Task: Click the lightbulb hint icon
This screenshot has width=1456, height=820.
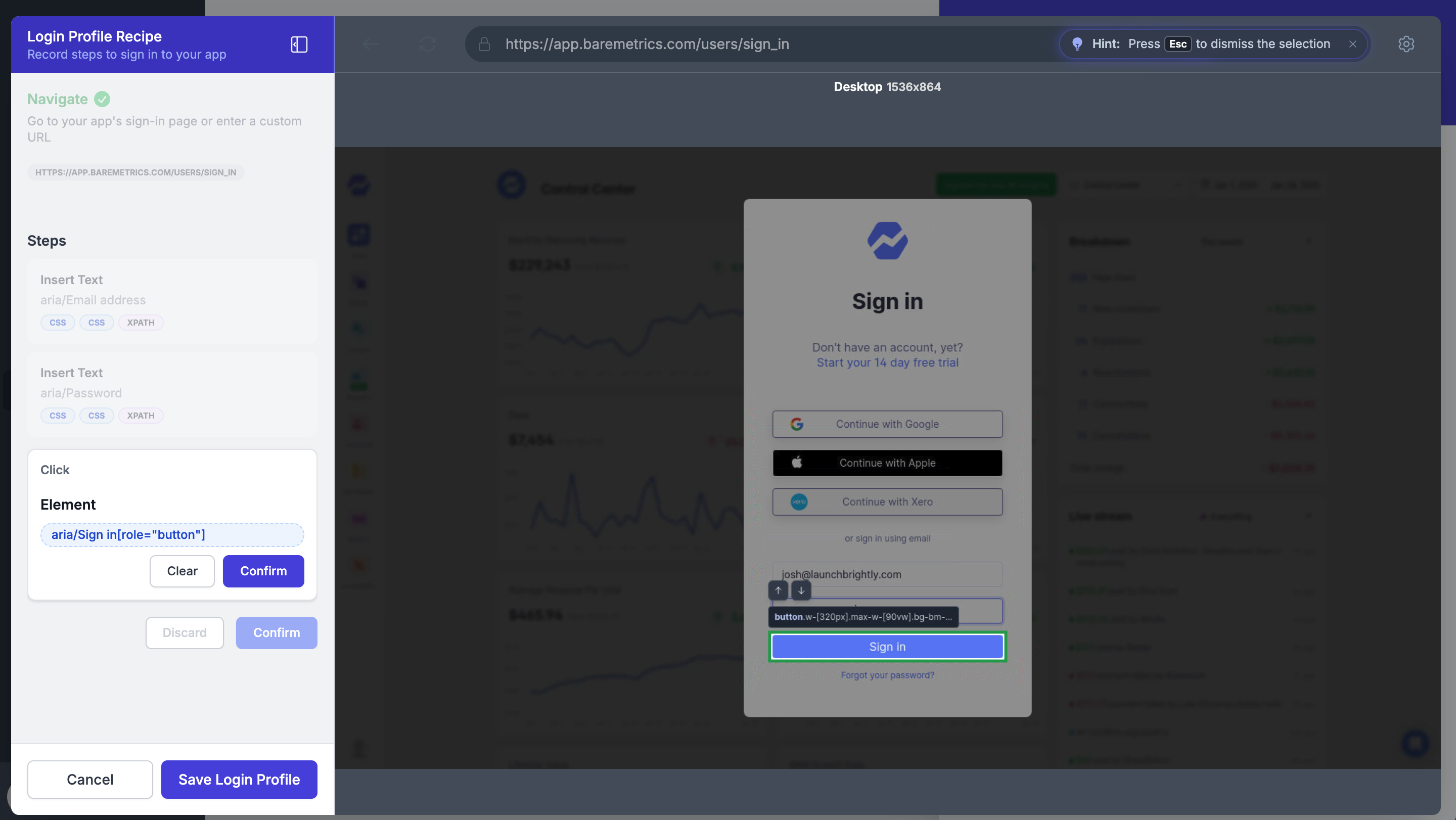Action: (1077, 44)
